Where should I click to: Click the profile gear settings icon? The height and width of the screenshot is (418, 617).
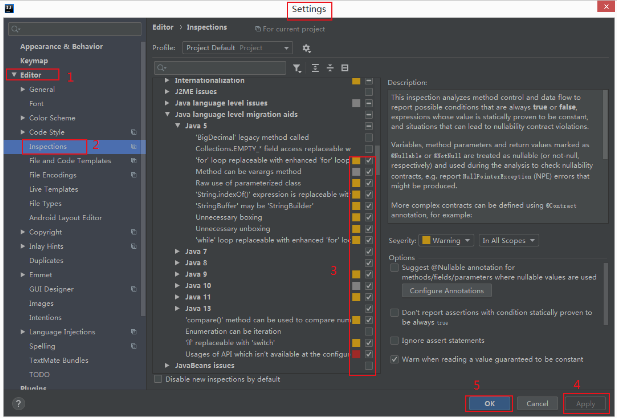point(306,48)
